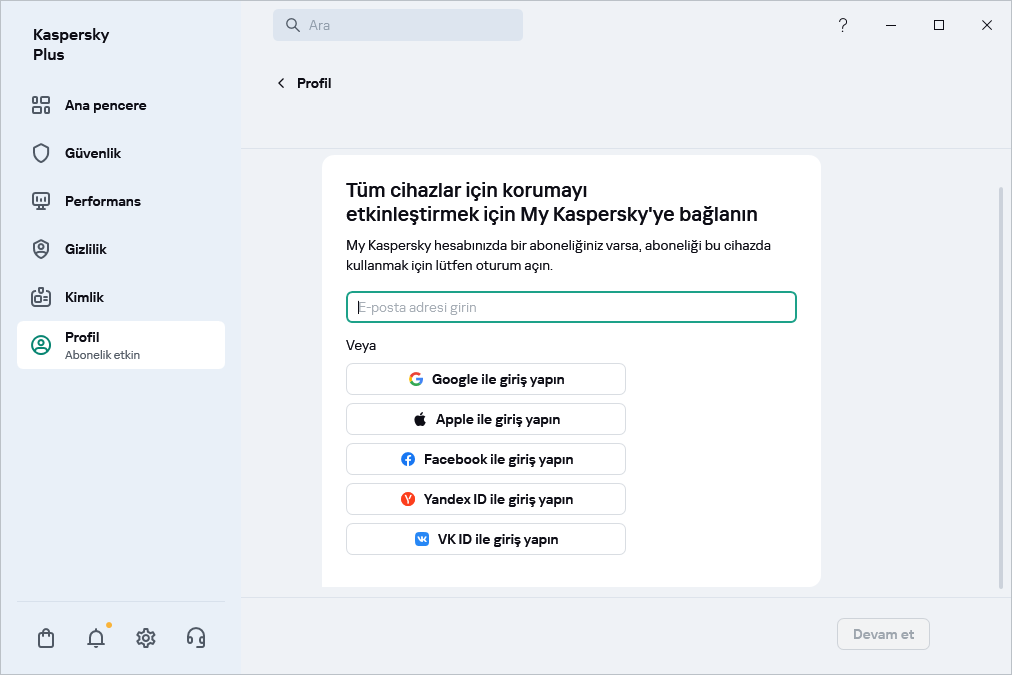Click the search magnifier icon
This screenshot has height=675, width=1012.
click(291, 24)
